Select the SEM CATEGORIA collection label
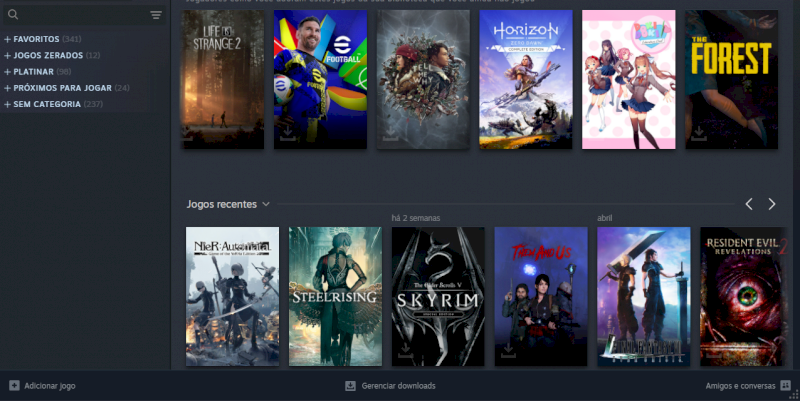Image resolution: width=800 pixels, height=401 pixels. click(47, 104)
